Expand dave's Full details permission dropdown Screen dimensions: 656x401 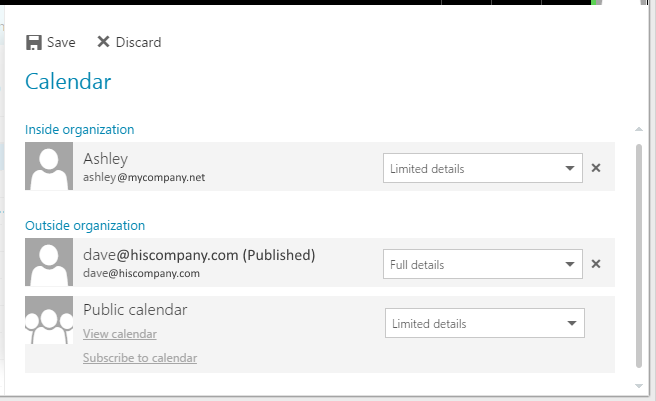tap(483, 265)
